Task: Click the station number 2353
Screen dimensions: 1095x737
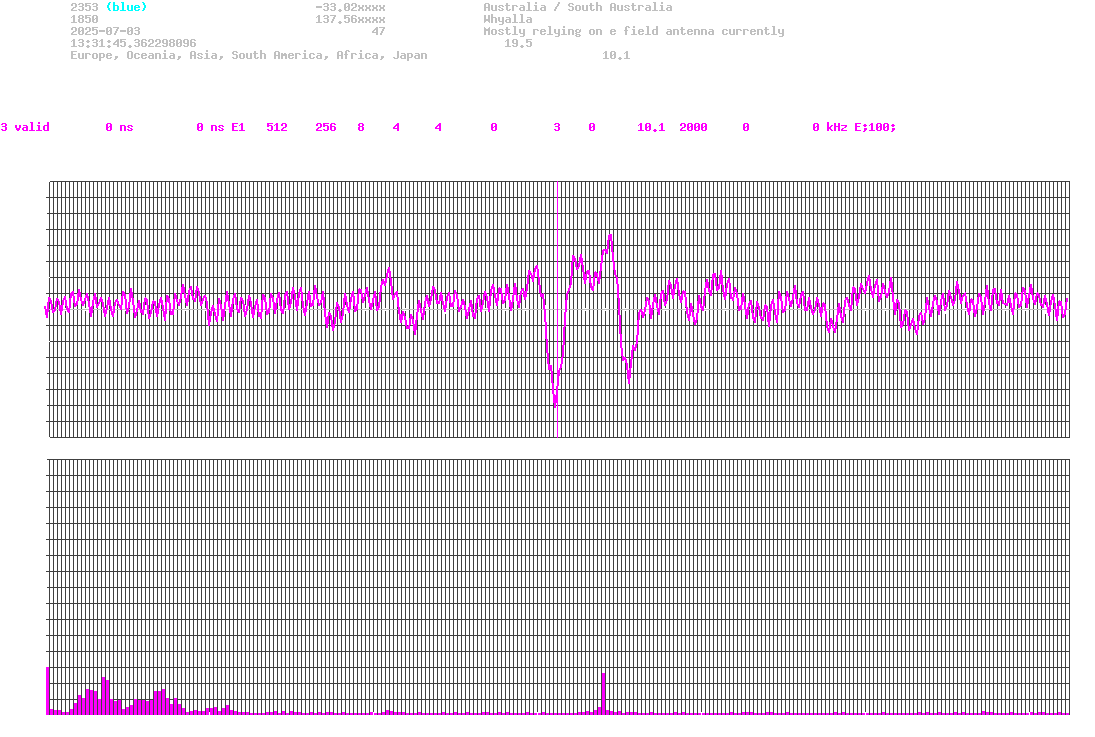Action: (x=84, y=7)
